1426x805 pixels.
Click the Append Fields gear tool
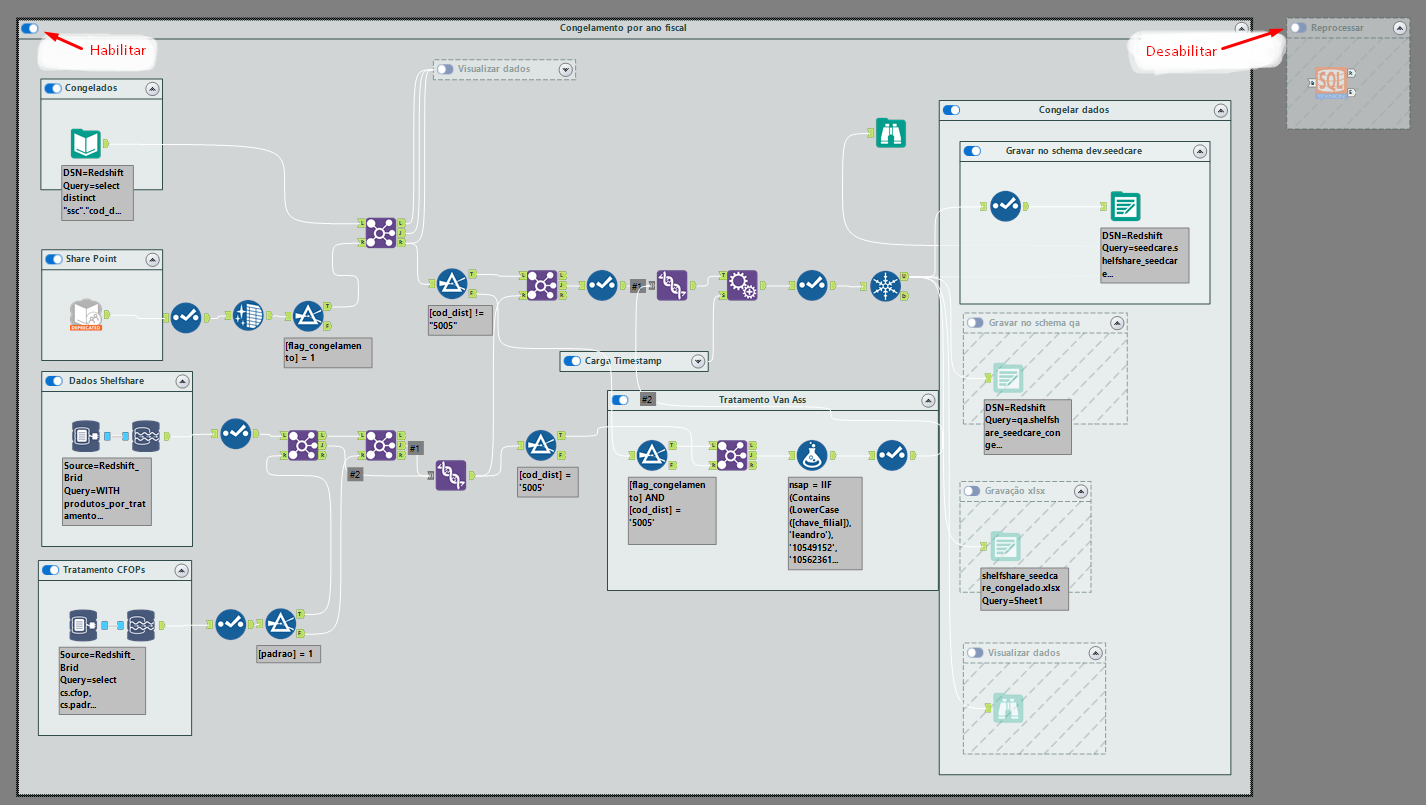point(741,285)
